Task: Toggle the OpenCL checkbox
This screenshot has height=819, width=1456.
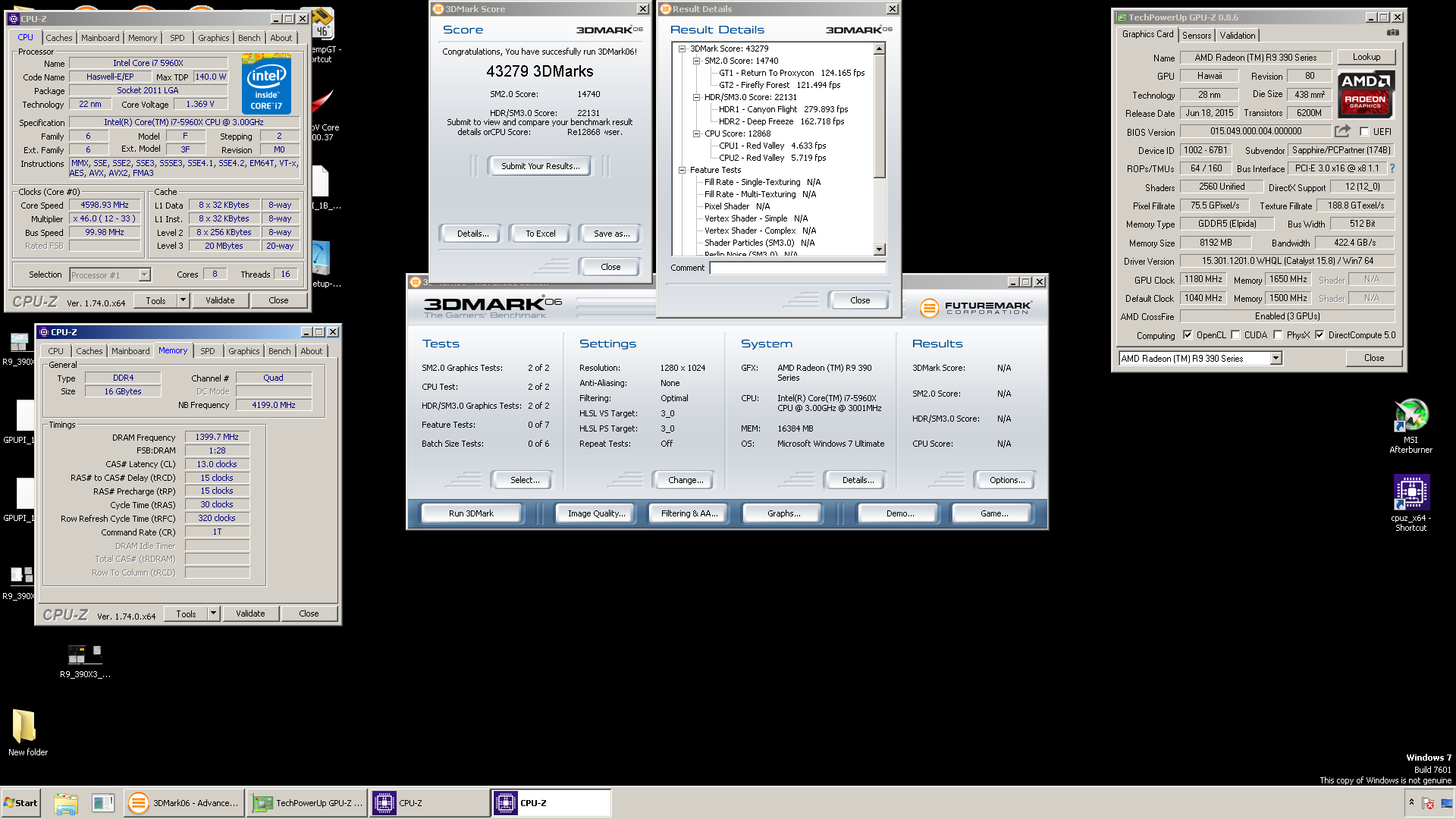Action: pyautogui.click(x=1187, y=334)
